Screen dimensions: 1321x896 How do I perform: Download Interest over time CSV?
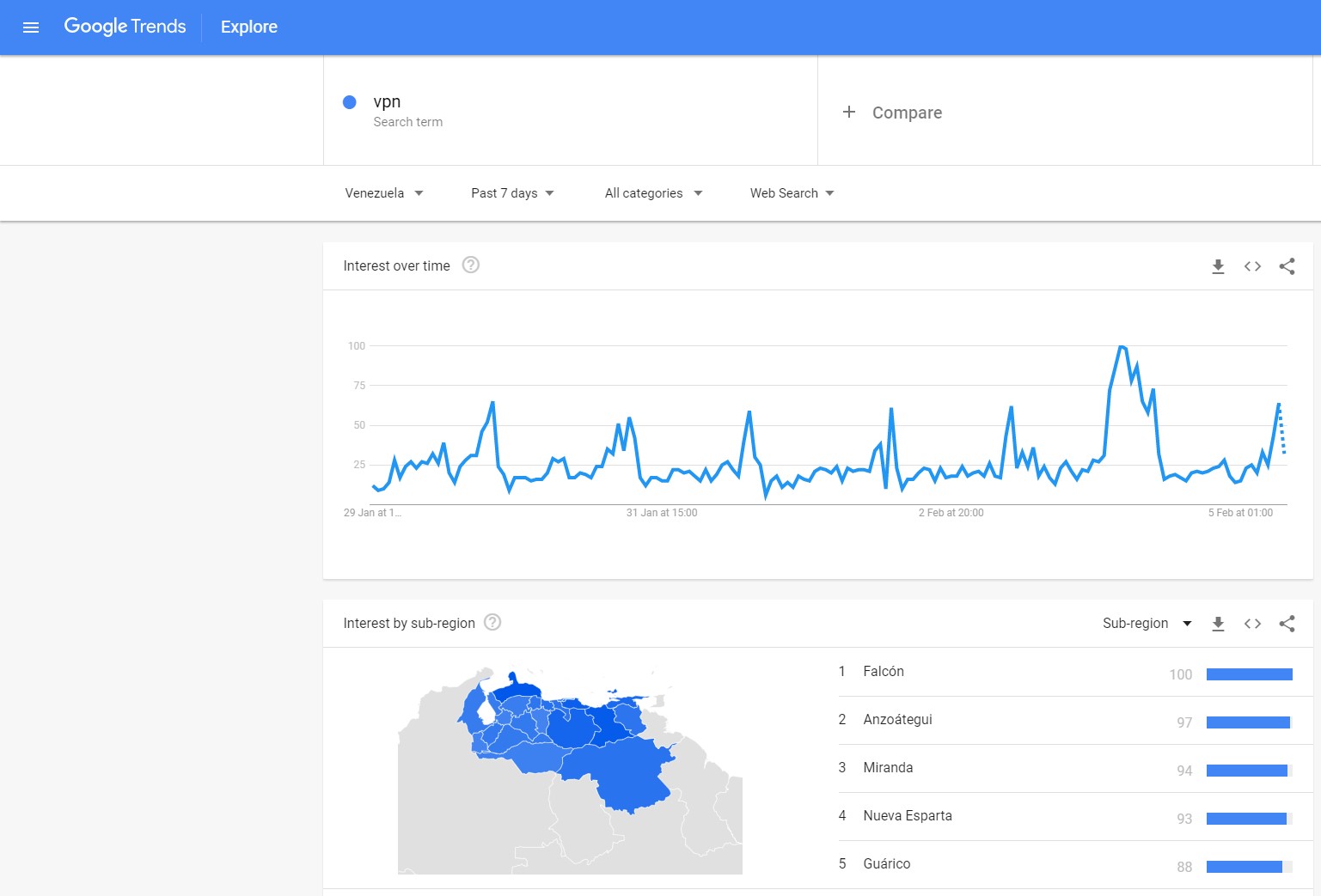tap(1218, 266)
